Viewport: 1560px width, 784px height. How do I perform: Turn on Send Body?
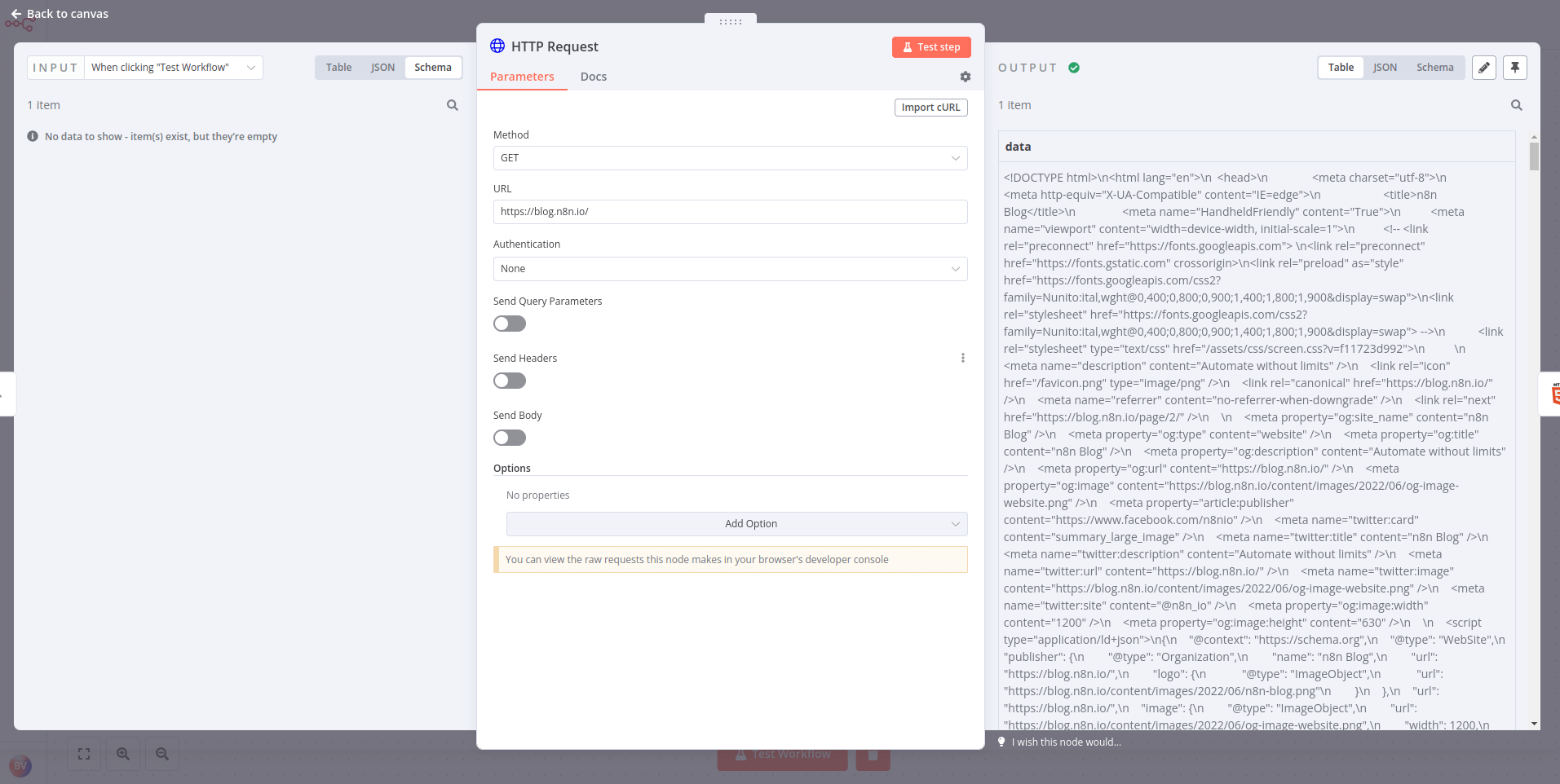pyautogui.click(x=509, y=438)
